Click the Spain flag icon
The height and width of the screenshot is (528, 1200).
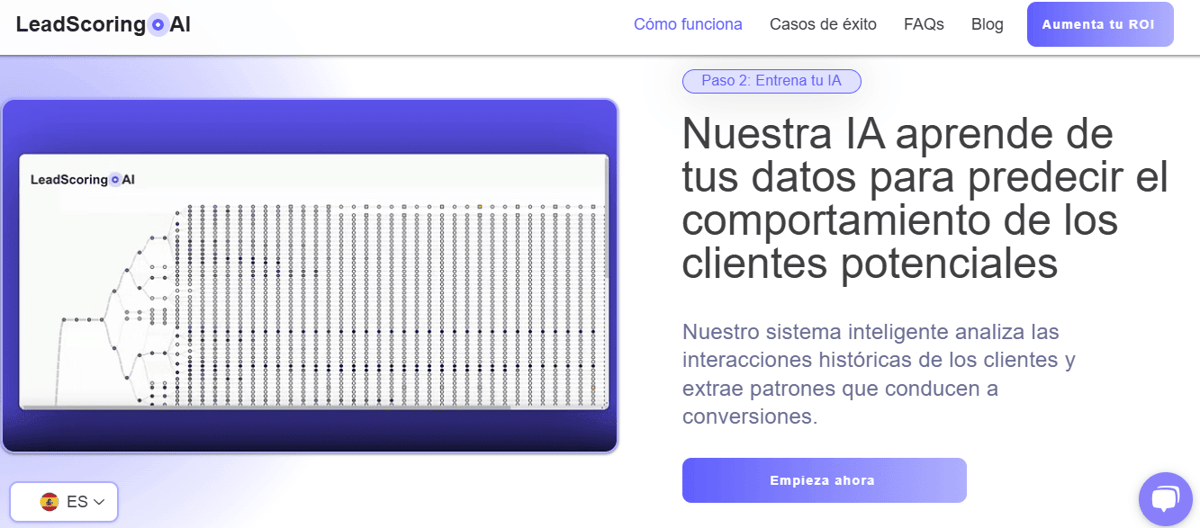point(49,502)
